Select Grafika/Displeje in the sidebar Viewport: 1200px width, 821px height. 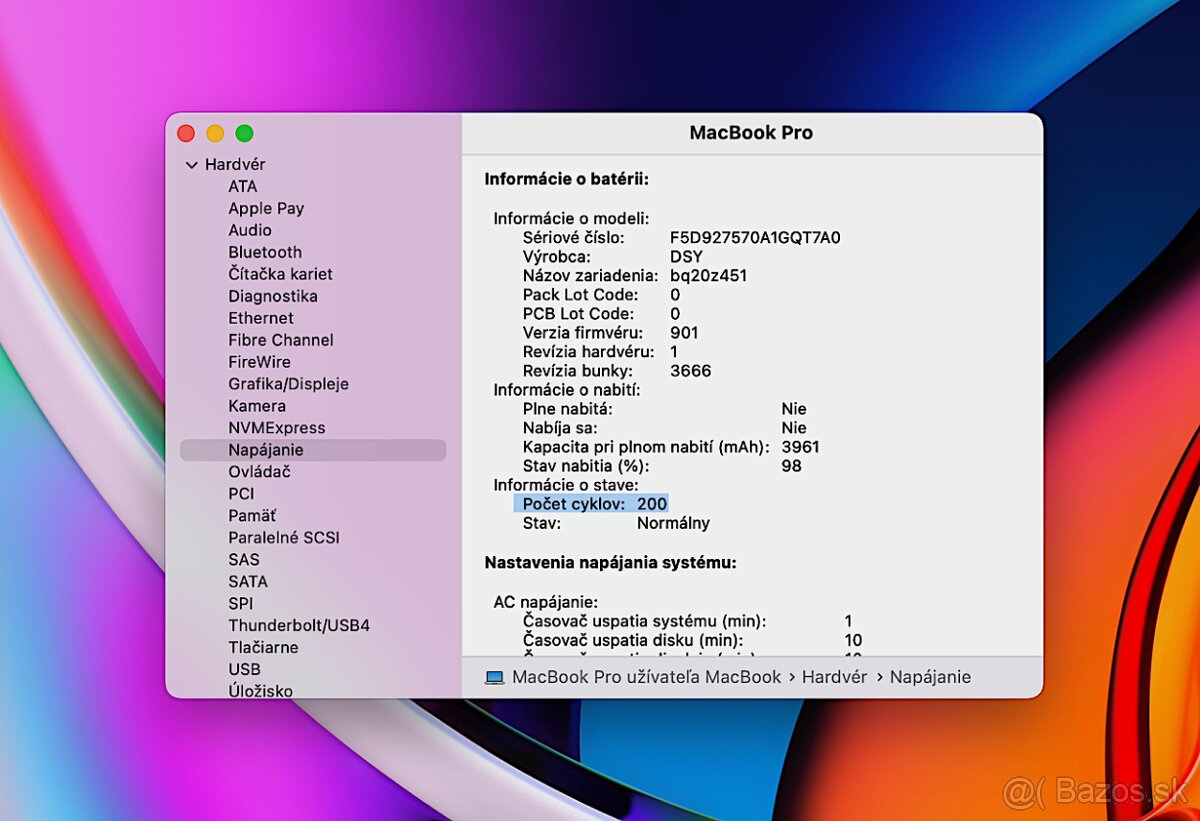(x=288, y=383)
